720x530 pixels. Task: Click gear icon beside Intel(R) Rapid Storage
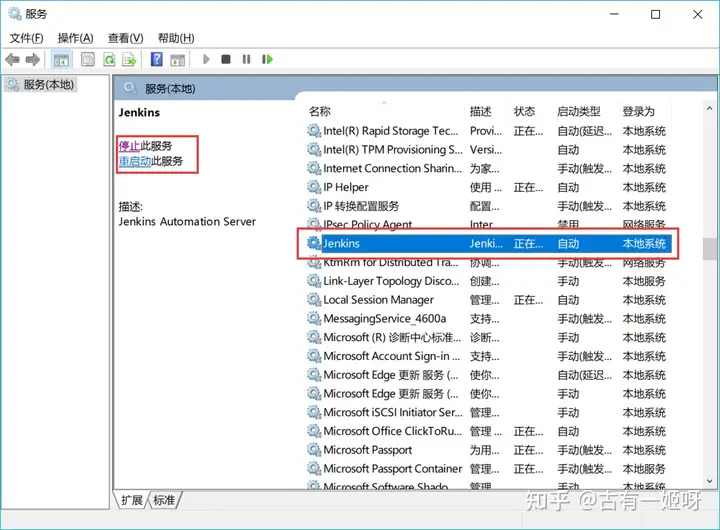(314, 131)
